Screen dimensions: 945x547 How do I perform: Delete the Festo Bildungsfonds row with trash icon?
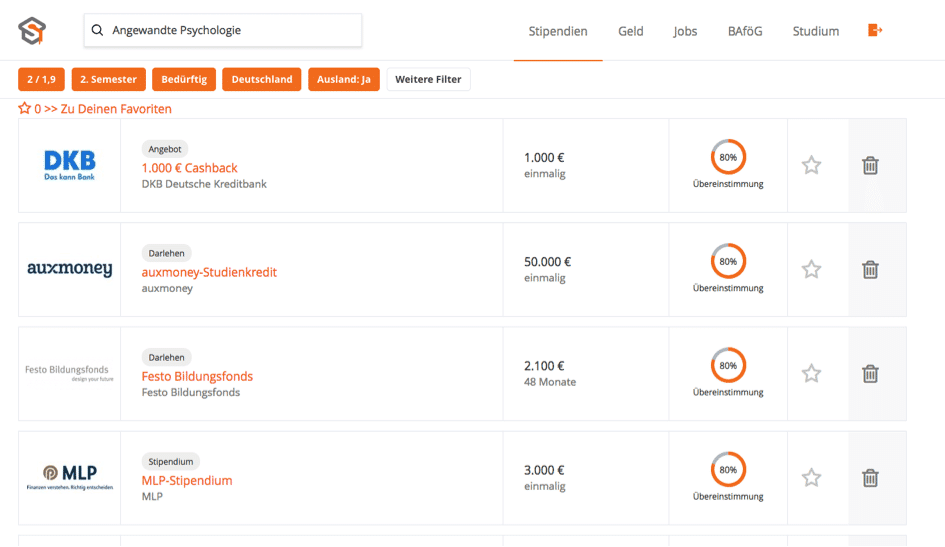click(x=870, y=374)
